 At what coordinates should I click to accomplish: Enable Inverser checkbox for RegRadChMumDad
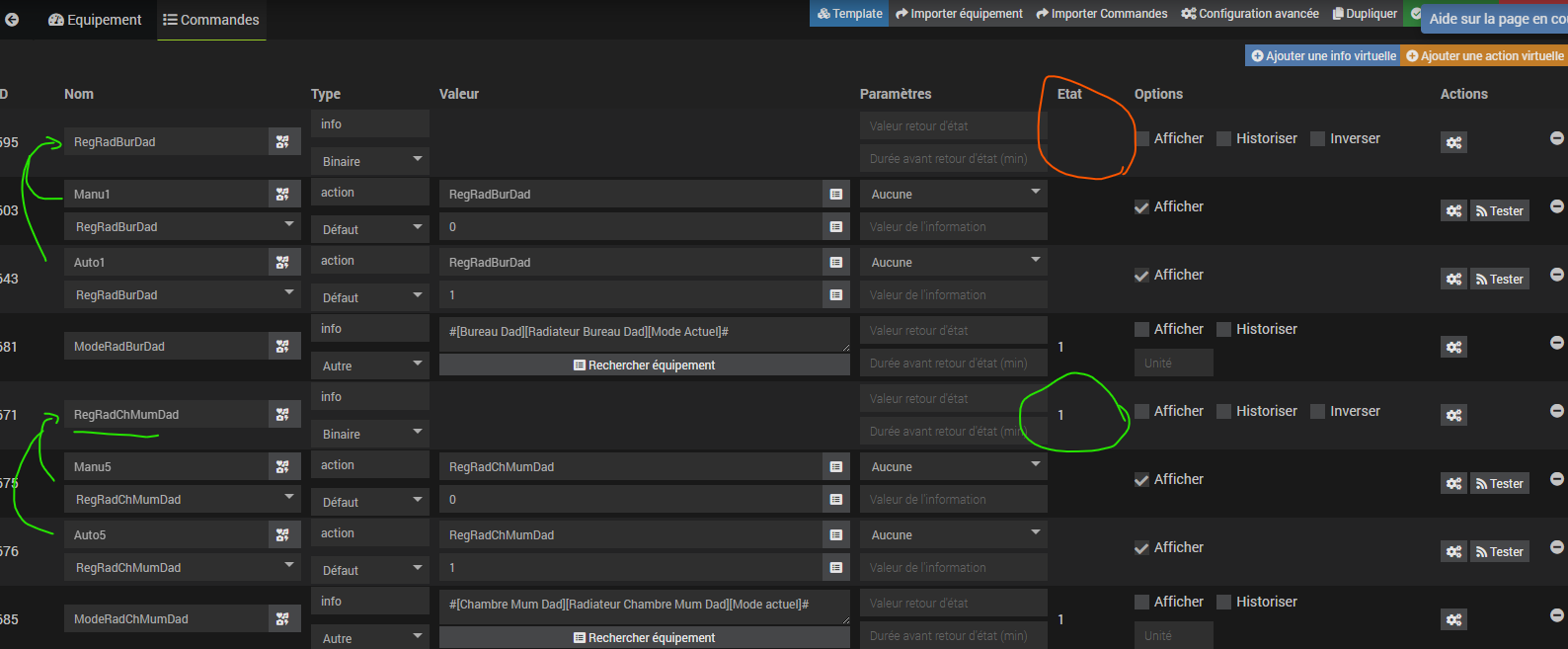click(x=1317, y=412)
